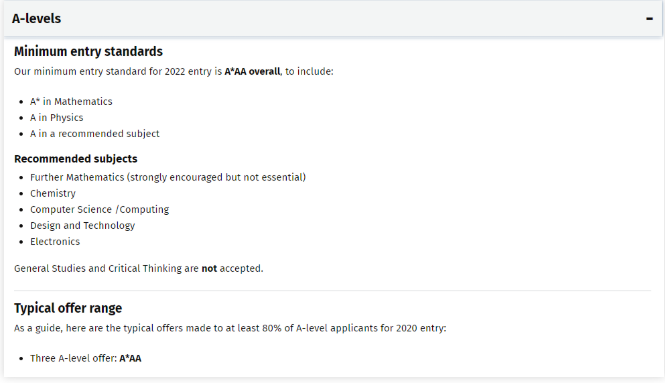665x383 pixels.
Task: Click the Recommended subjects subheading
Action: pyautogui.click(x=76, y=159)
